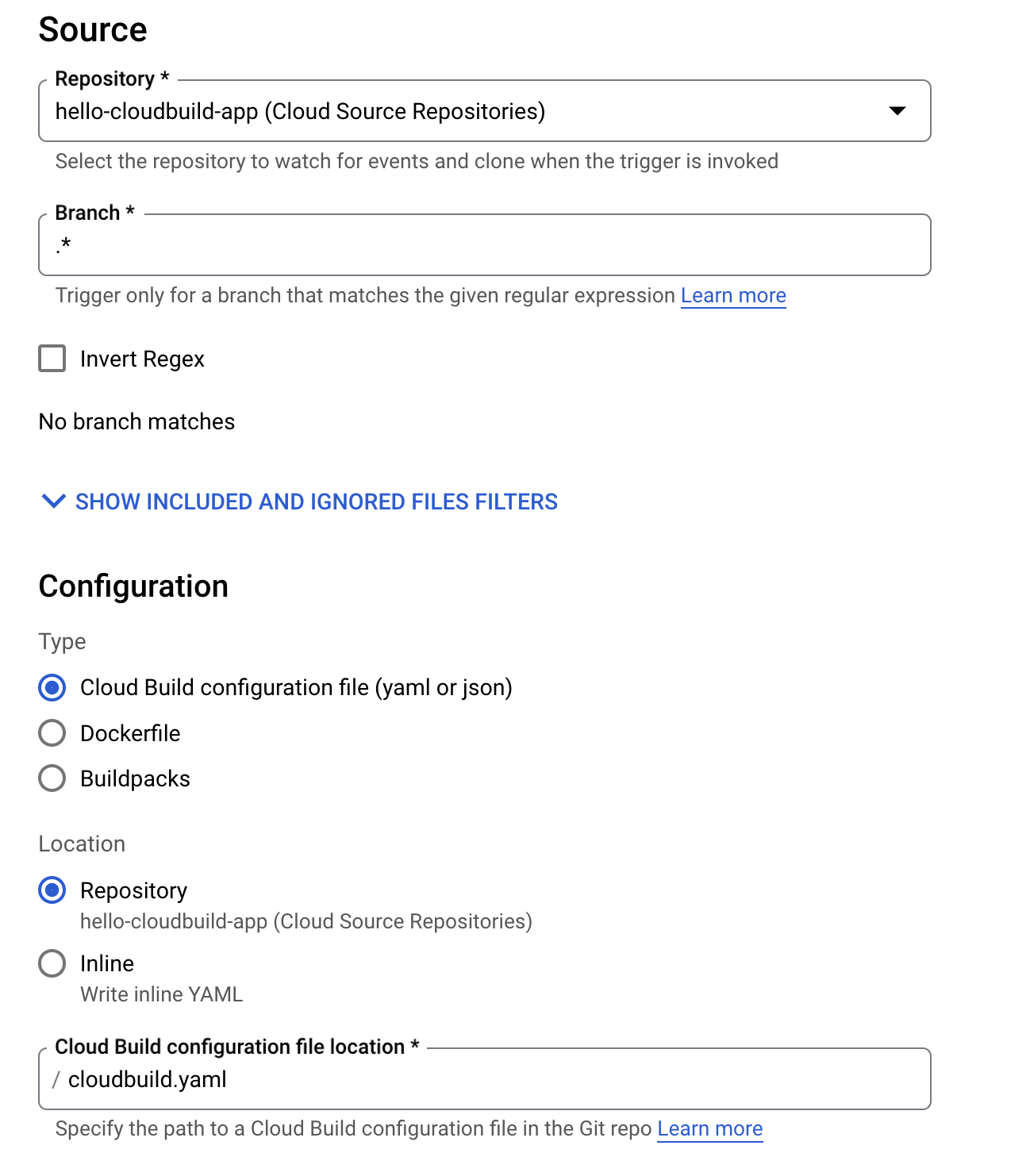Viewport: 1030px width, 1176px height.
Task: Focus the Branch regex input field
Action: (x=484, y=246)
